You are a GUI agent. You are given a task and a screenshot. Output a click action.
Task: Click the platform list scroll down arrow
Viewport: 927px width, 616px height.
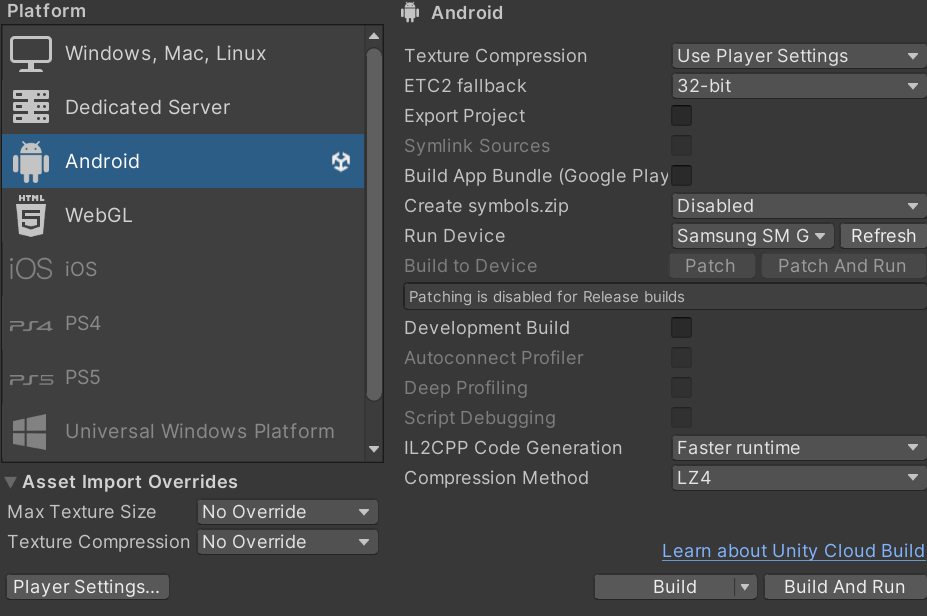pos(374,449)
